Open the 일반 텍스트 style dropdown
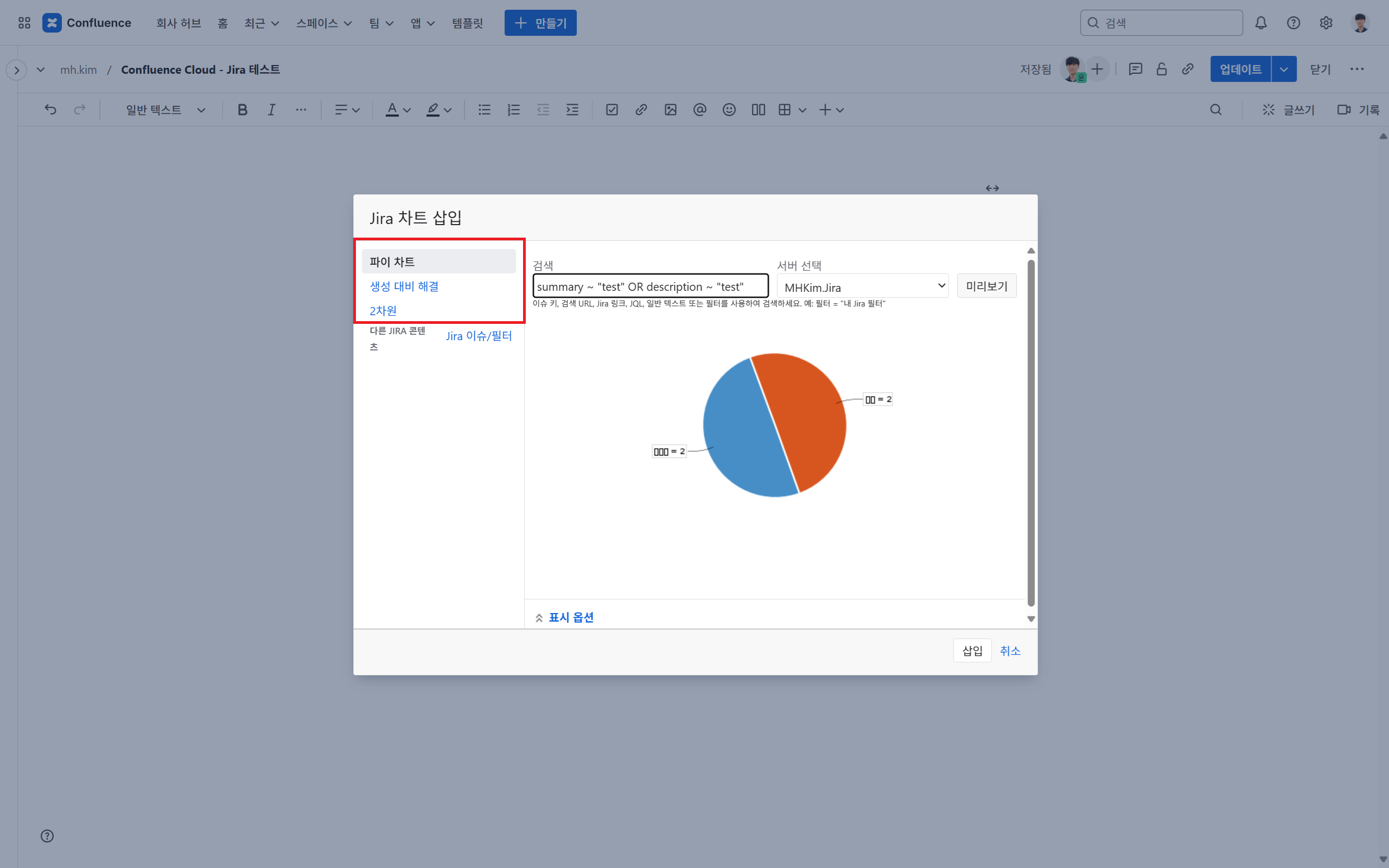The height and width of the screenshot is (868, 1389). 165,110
